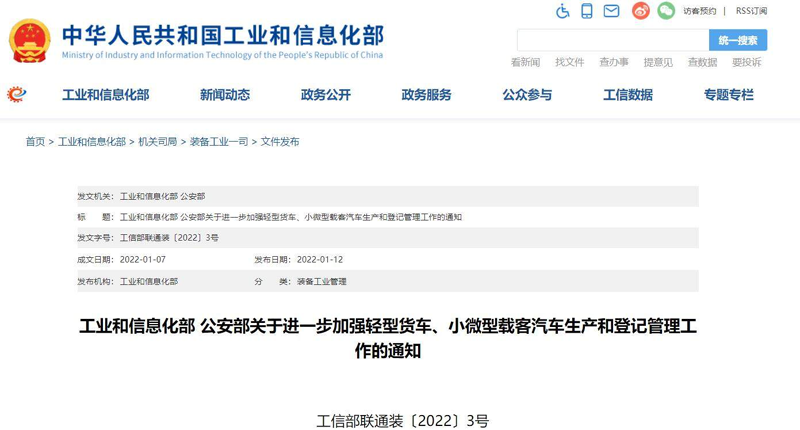Open the mobile phone version icon
800x430 pixels.
[587, 11]
